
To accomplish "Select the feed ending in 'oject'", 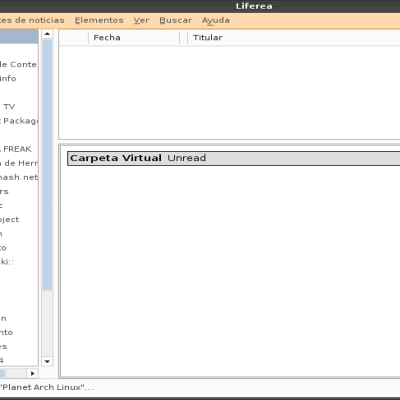I will pyautogui.click(x=19, y=220).
